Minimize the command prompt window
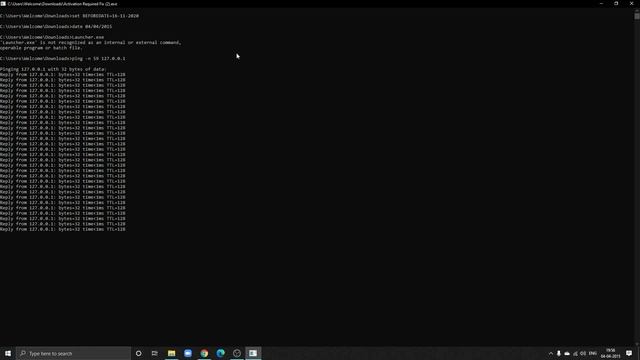This screenshot has width=640, height=360. 601,4
